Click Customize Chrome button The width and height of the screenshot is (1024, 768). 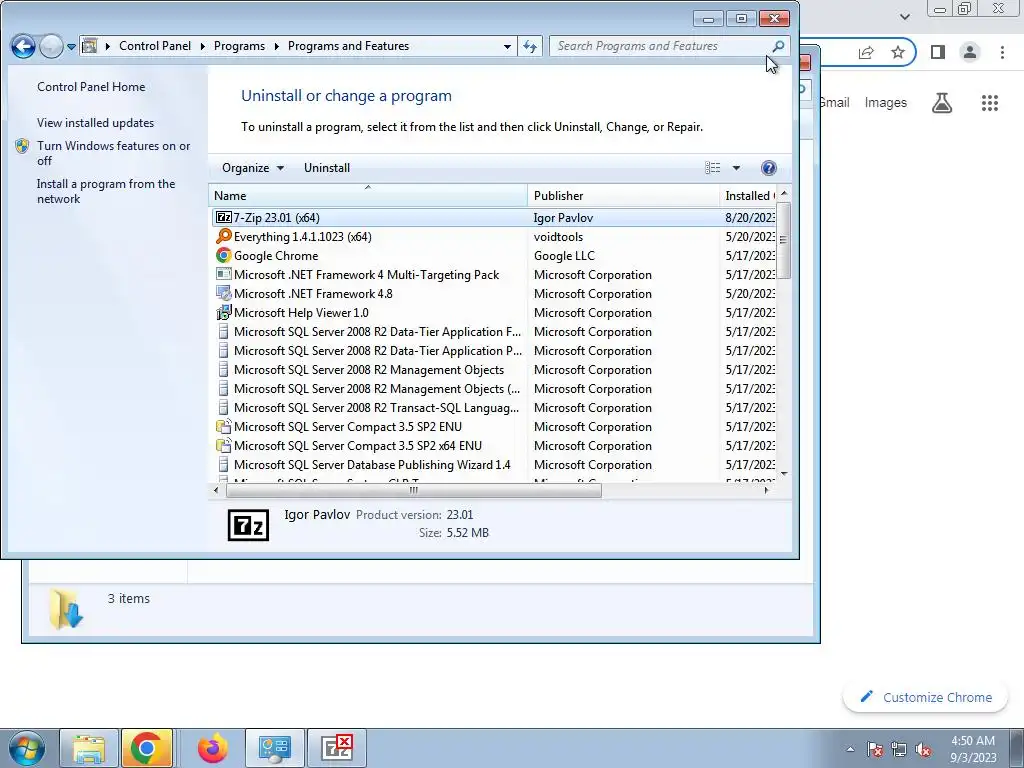point(926,697)
